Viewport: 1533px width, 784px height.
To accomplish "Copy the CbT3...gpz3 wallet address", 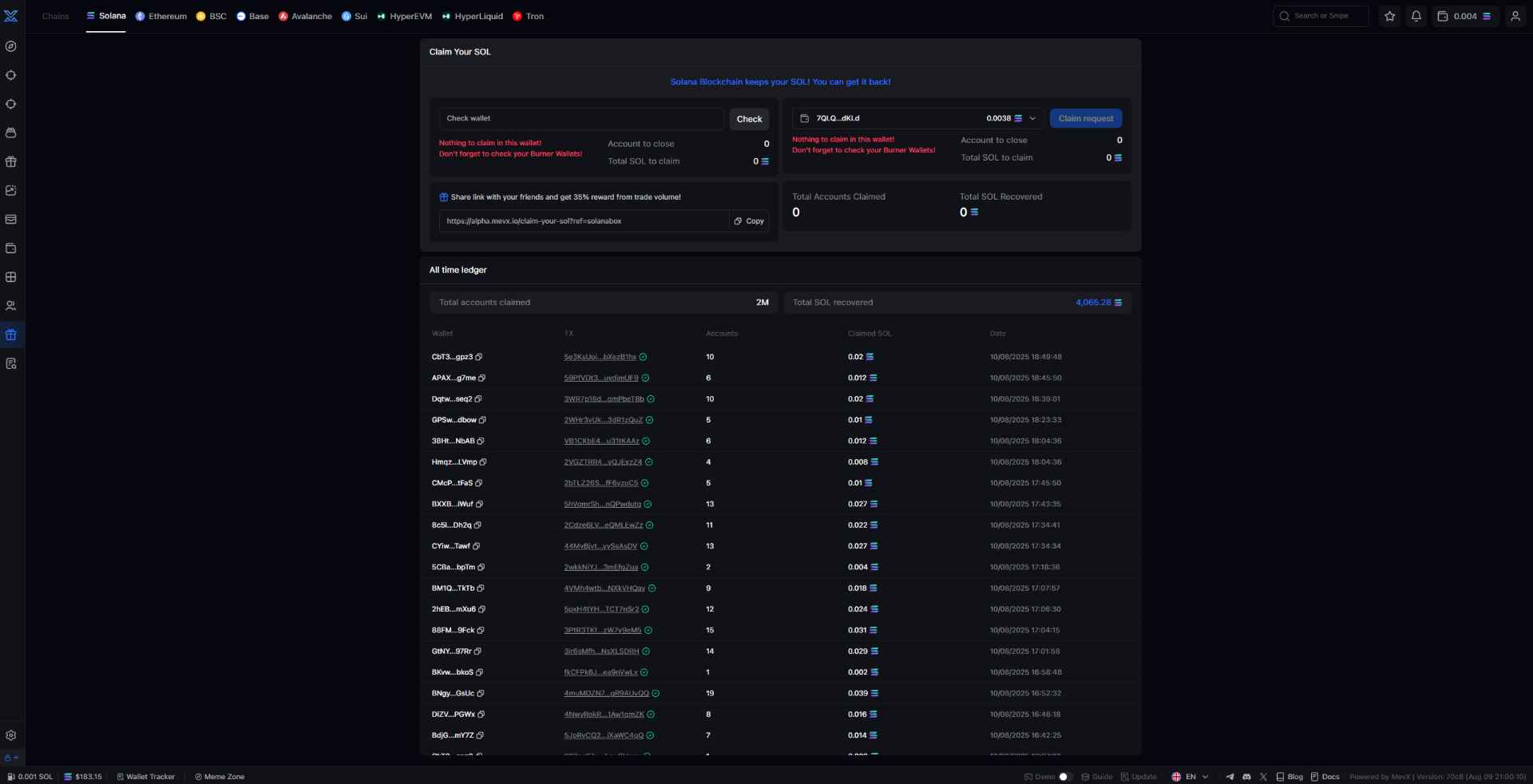I will pyautogui.click(x=479, y=357).
